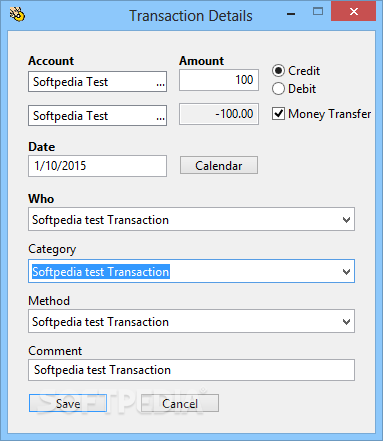Expand the Method dropdown list
Image resolution: width=383 pixels, height=441 pixels.
(346, 322)
